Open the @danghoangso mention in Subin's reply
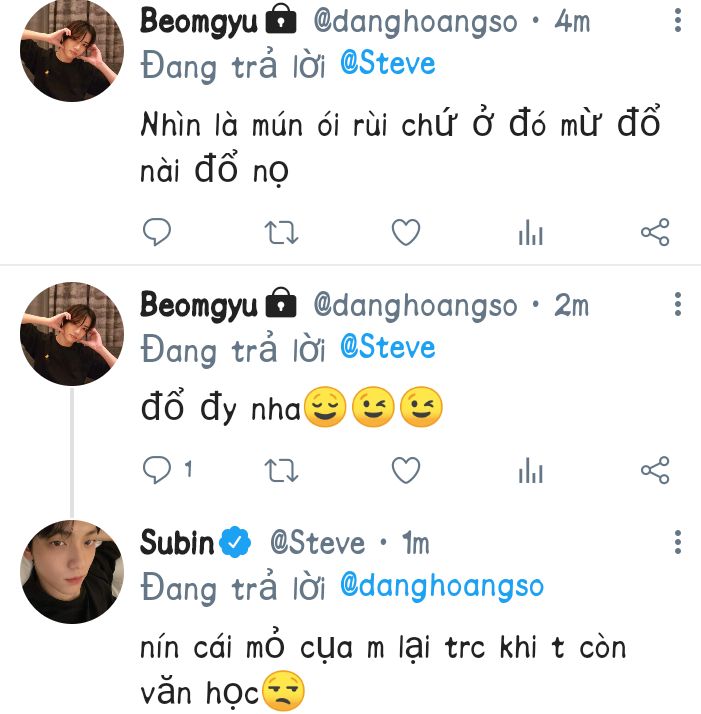The height and width of the screenshot is (714, 701). pyautogui.click(x=441, y=586)
